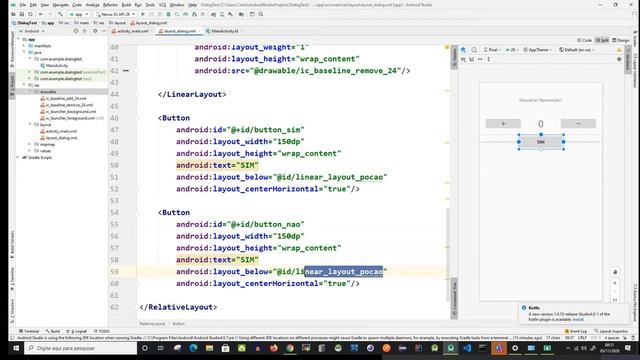Open the run configuration app dropdown
Viewport: 640px width, 360px height.
pyautogui.click(x=79, y=14)
